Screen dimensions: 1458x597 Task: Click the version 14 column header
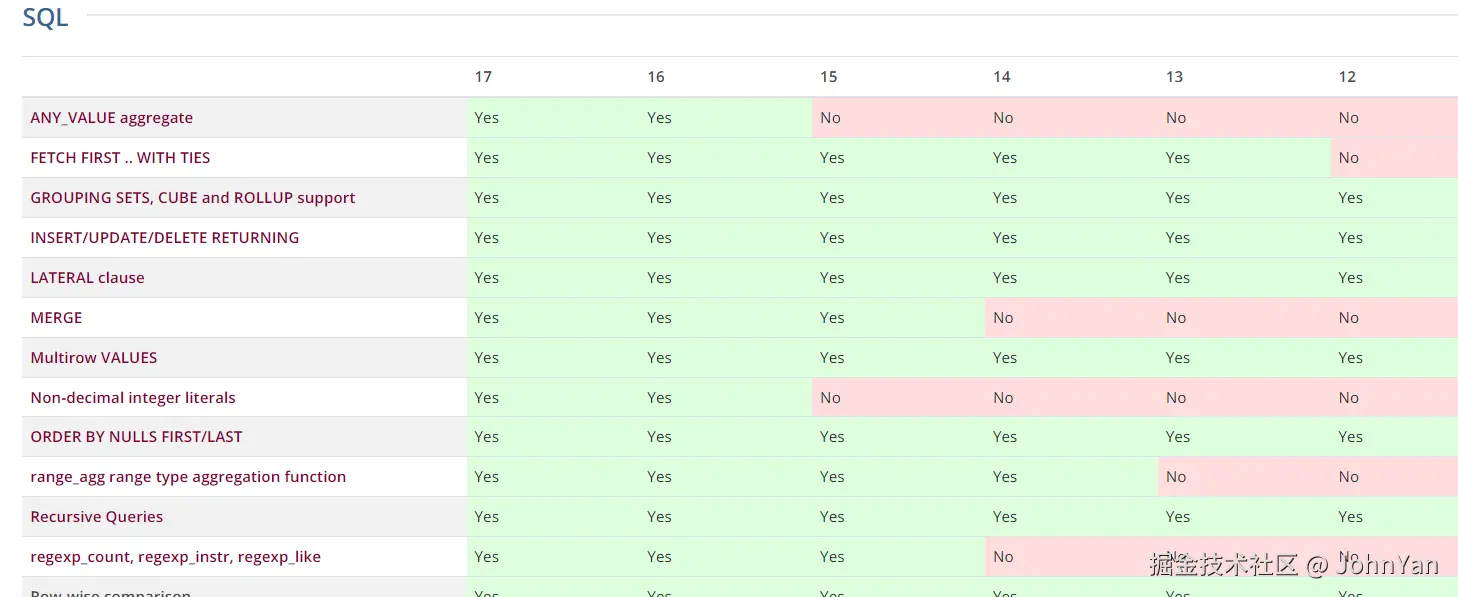1001,77
